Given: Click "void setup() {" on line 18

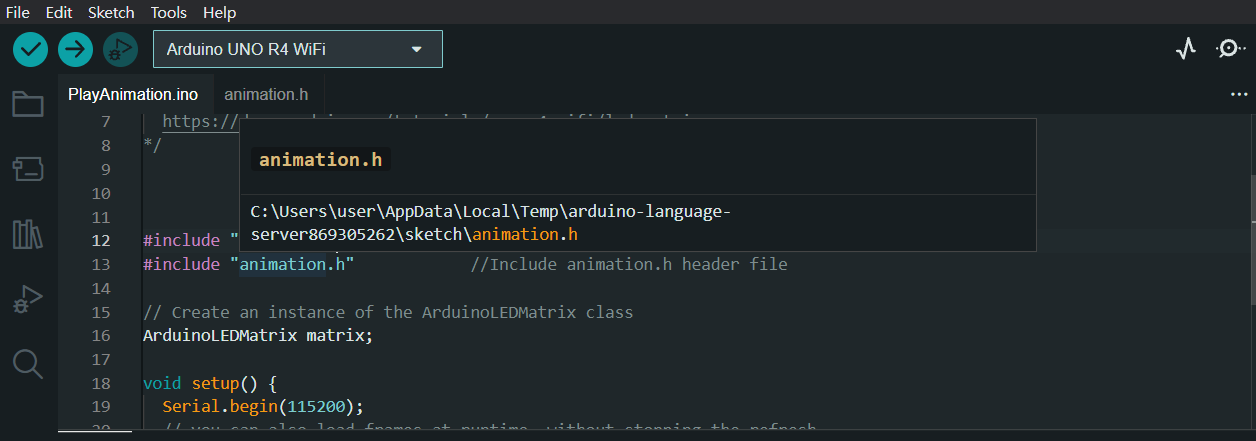Looking at the screenshot, I should click(x=210, y=384).
